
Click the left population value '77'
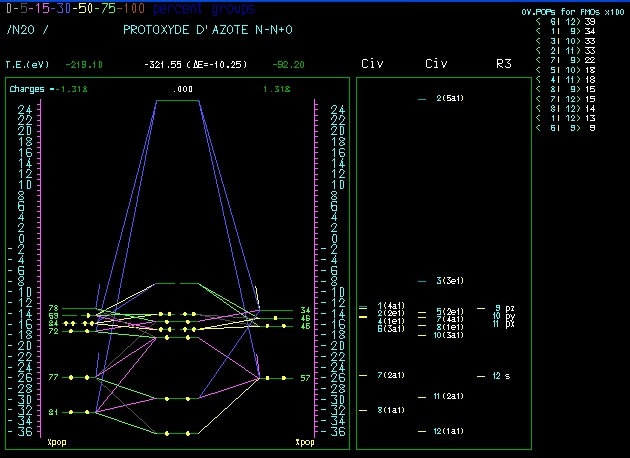pyautogui.click(x=53, y=377)
